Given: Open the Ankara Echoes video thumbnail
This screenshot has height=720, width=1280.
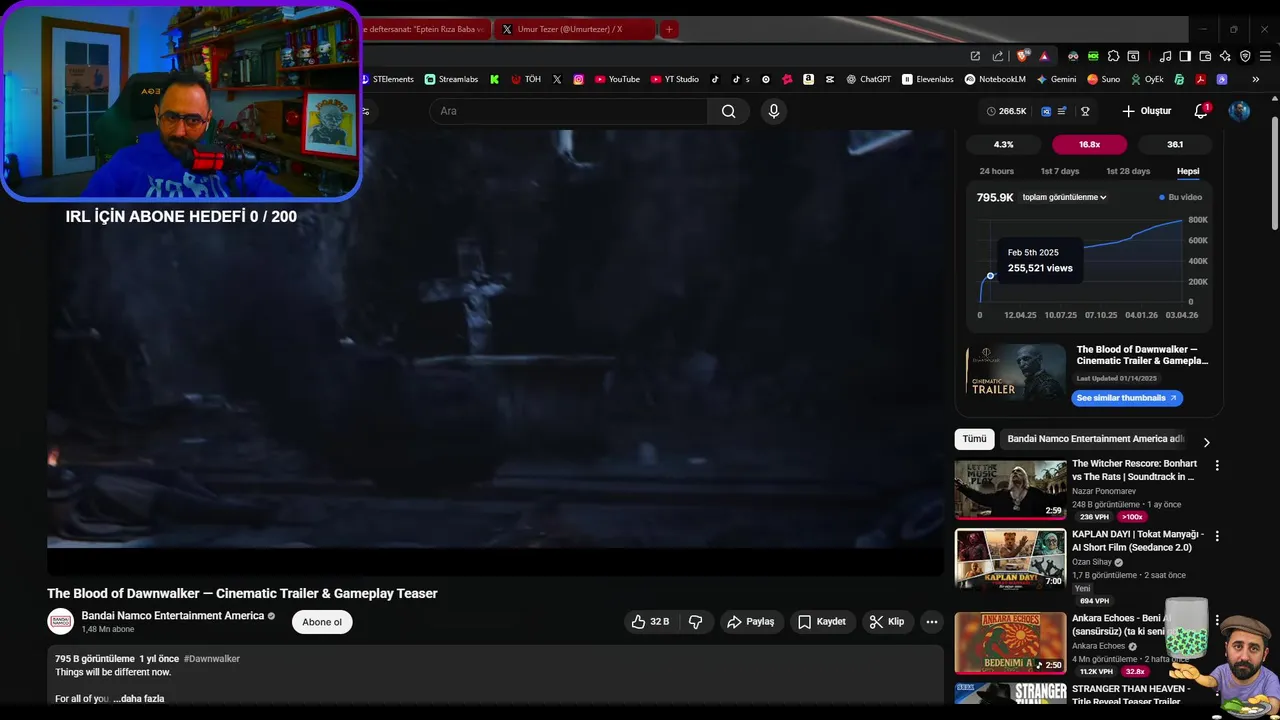Looking at the screenshot, I should click(x=1010, y=642).
